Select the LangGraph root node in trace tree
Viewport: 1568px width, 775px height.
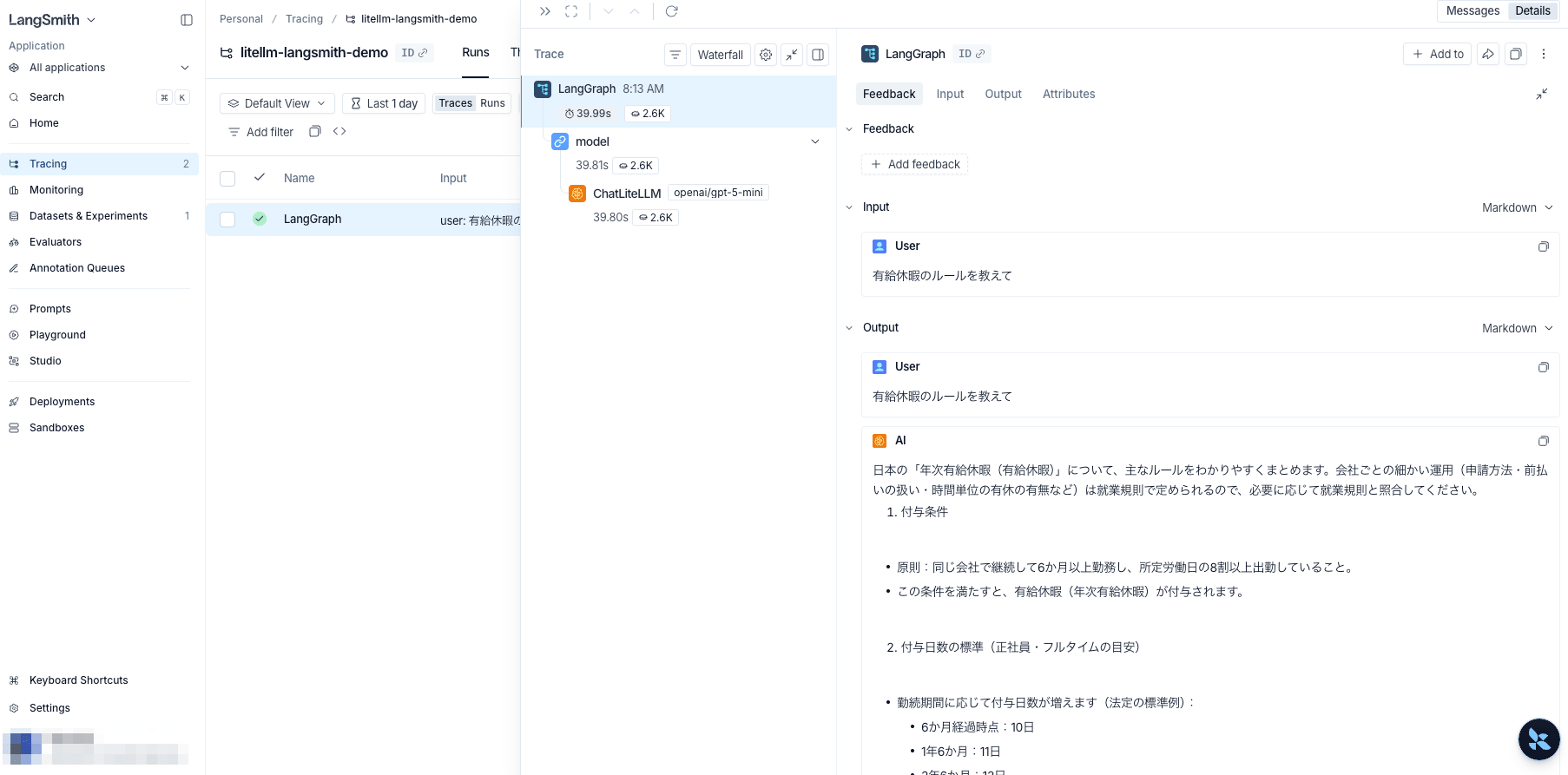pyautogui.click(x=679, y=102)
